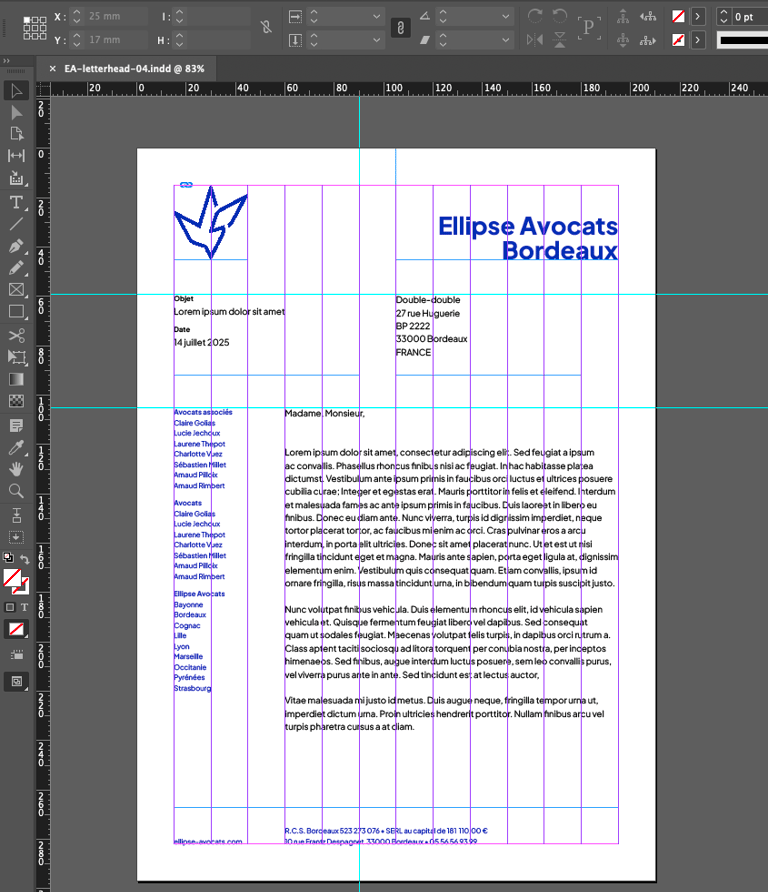Screen dimensions: 768x892
Task: Select the Gap tool
Action: pyautogui.click(x=16, y=156)
